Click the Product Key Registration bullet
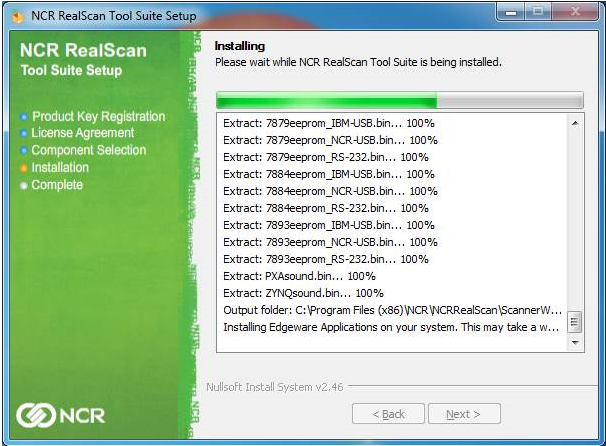 point(24,117)
